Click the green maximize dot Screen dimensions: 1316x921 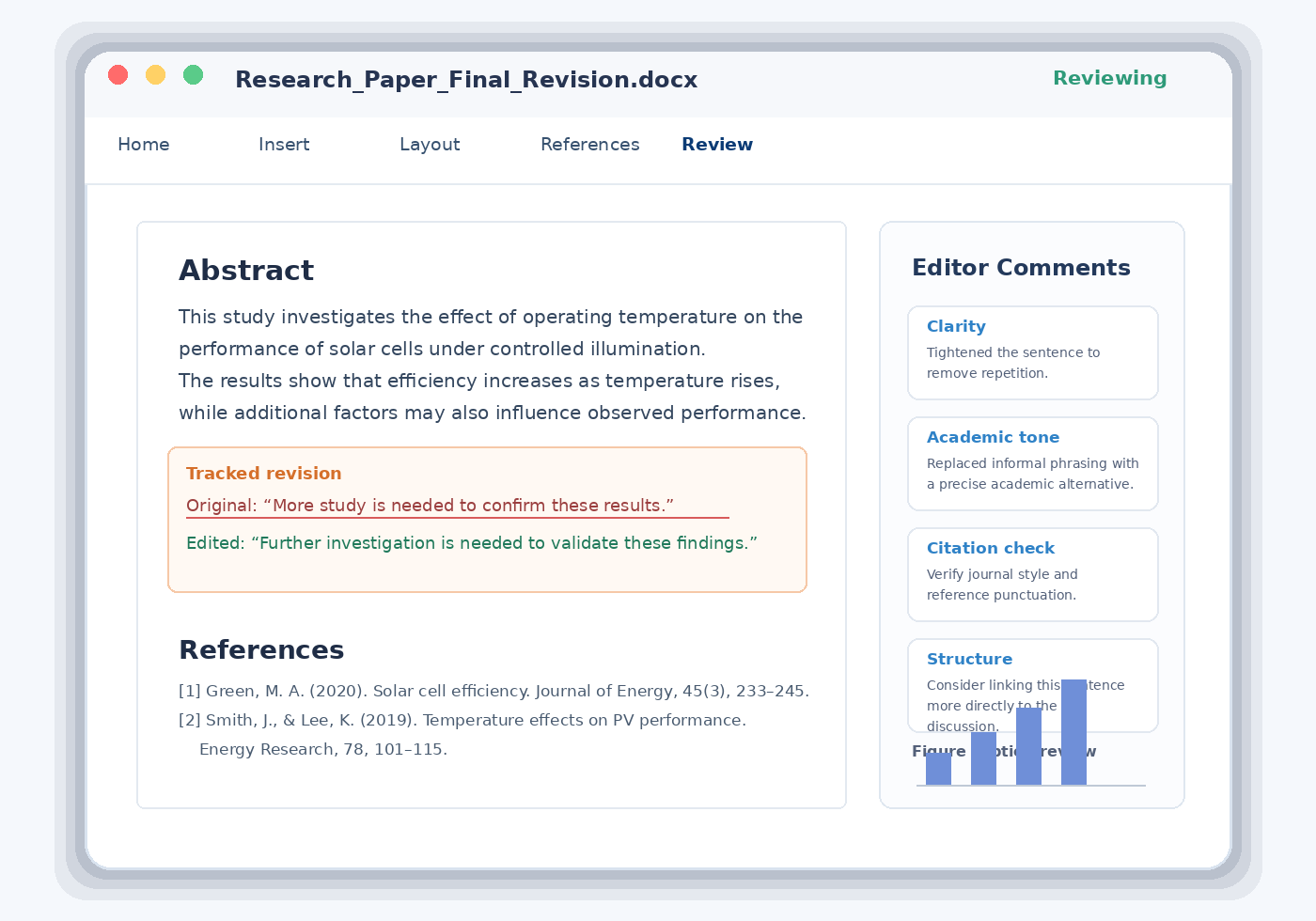193,74
